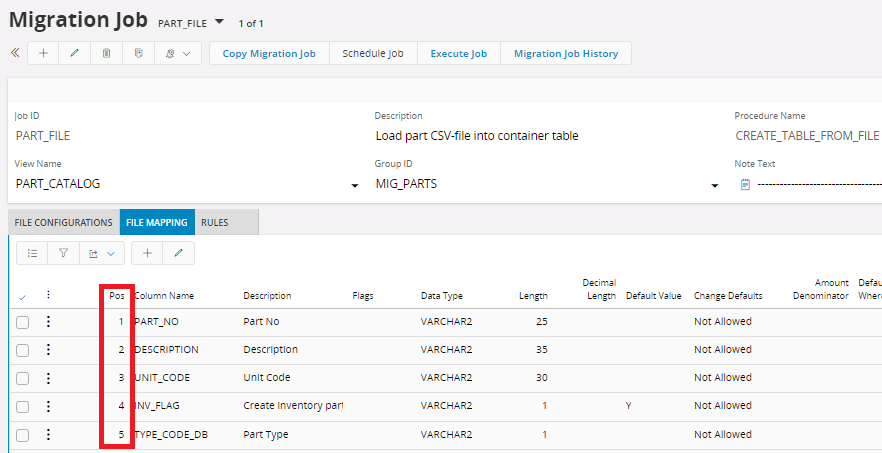The height and width of the screenshot is (453, 882).
Task: Open the three-dot menu for UNIT_CODE row
Action: [x=48, y=378]
